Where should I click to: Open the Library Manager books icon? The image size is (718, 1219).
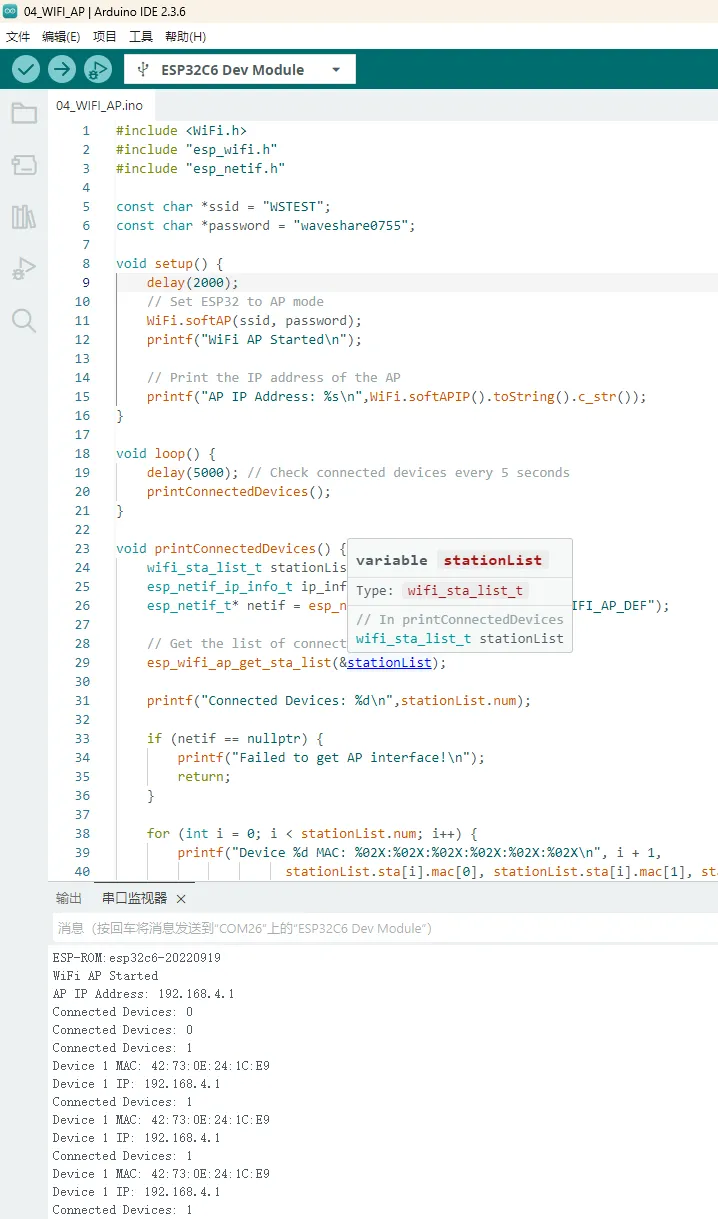pyautogui.click(x=24, y=217)
